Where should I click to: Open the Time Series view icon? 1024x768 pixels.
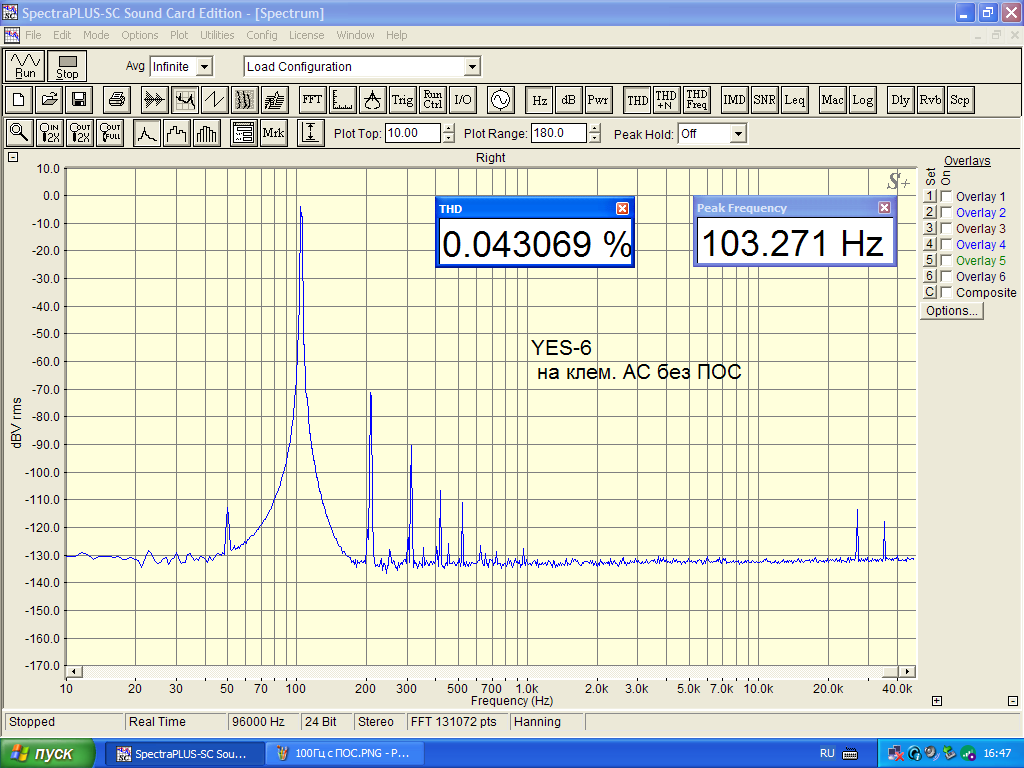pyautogui.click(x=155, y=99)
